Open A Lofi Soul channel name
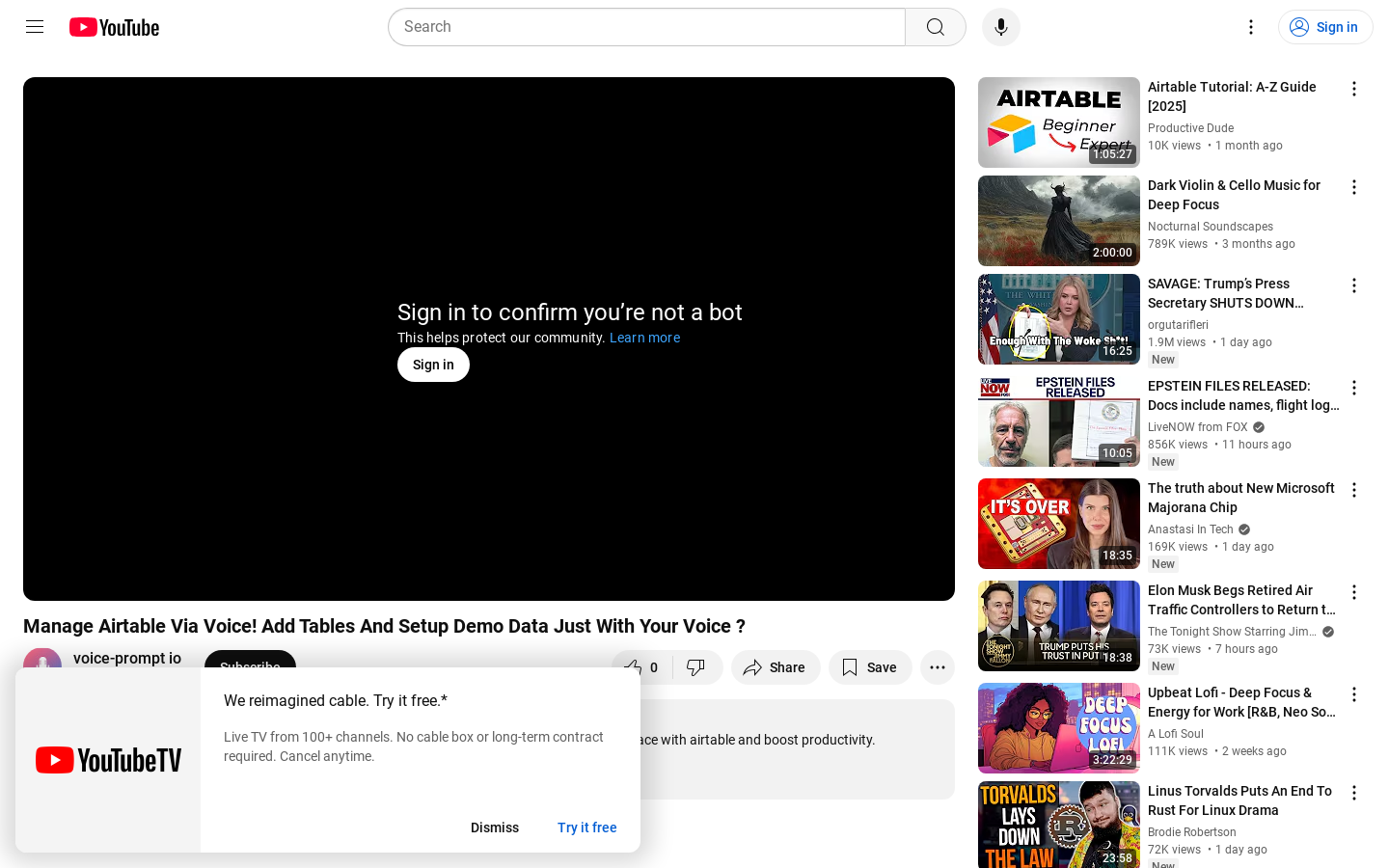 point(1176,734)
